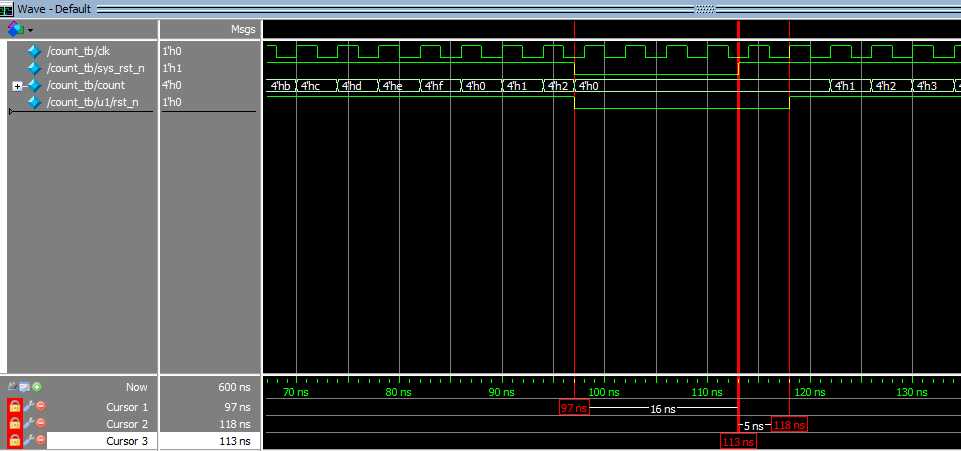Image resolution: width=961 pixels, height=451 pixels.
Task: Delete Cursor 2 with red minus icon
Action: coord(40,423)
